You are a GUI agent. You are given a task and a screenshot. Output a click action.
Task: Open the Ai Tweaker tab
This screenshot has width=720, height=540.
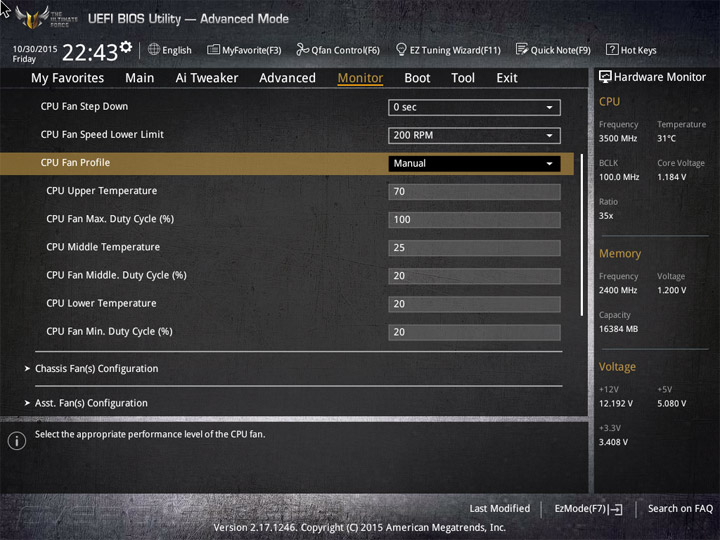click(x=207, y=78)
